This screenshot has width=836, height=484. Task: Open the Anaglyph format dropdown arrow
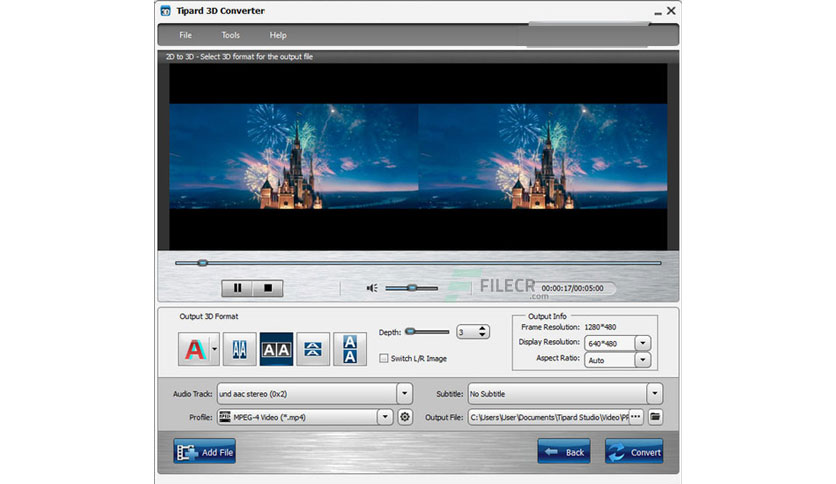click(214, 349)
